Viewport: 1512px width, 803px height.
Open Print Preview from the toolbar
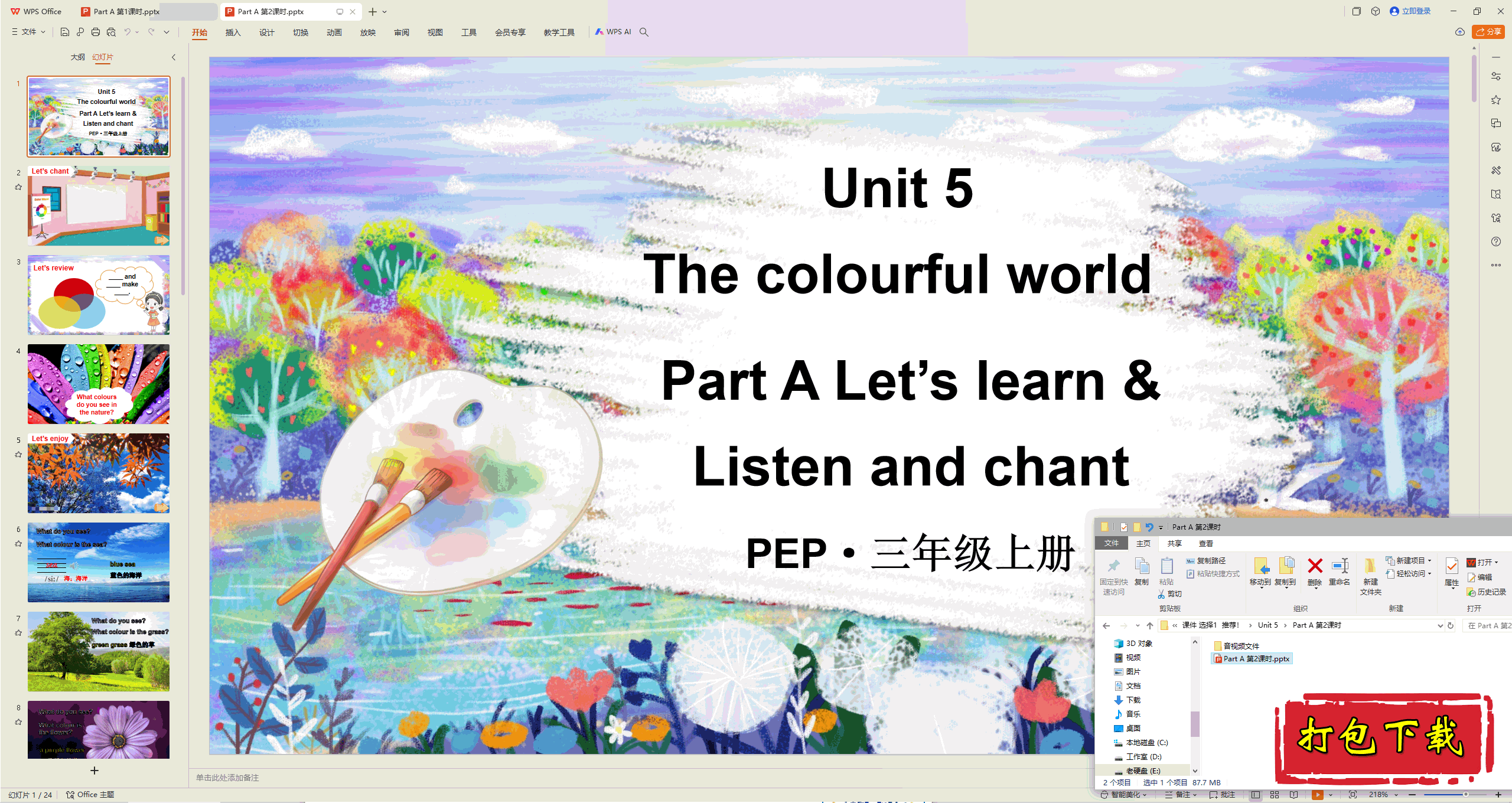[111, 32]
